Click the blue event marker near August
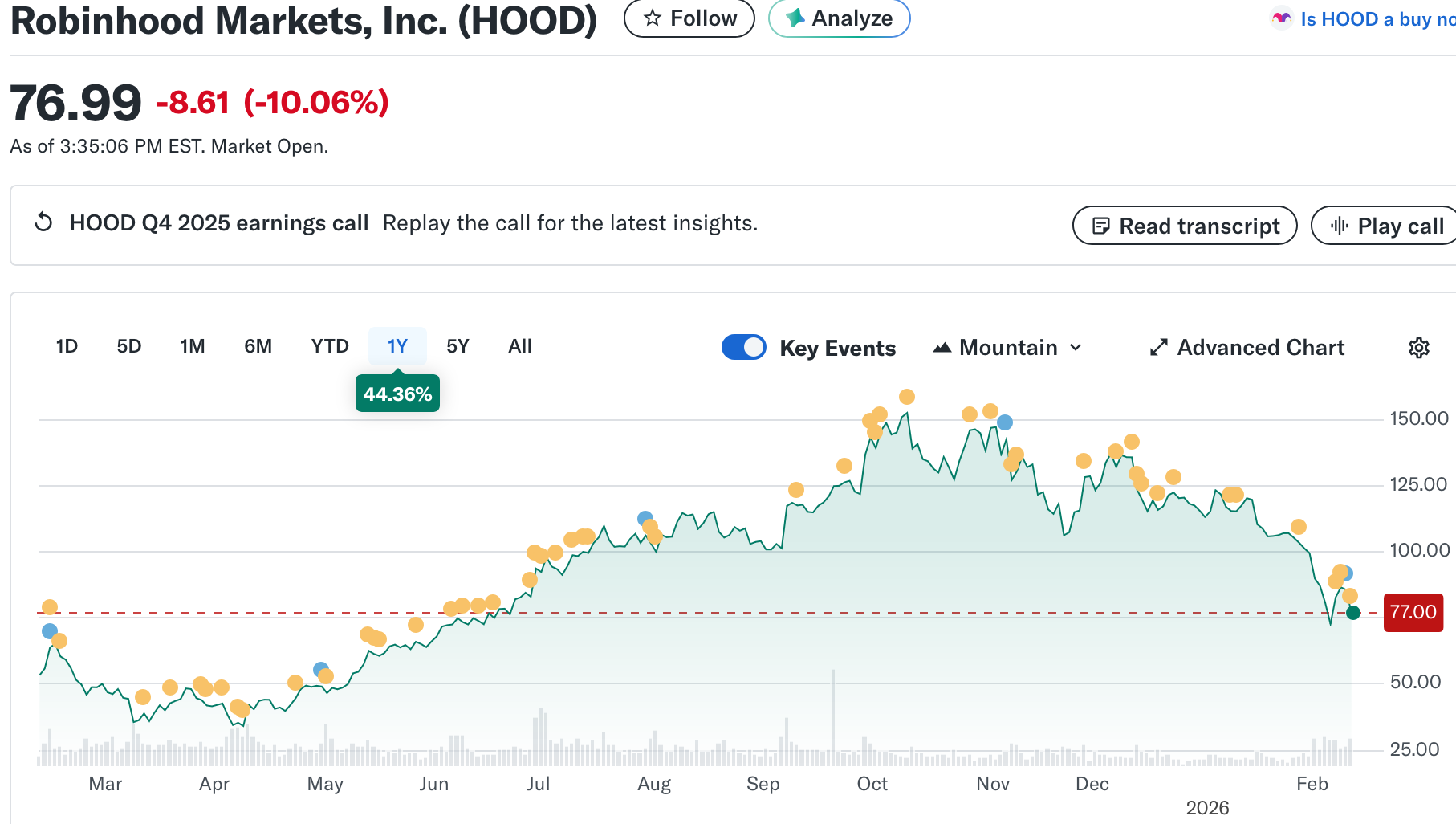The height and width of the screenshot is (824, 1456). click(x=645, y=519)
